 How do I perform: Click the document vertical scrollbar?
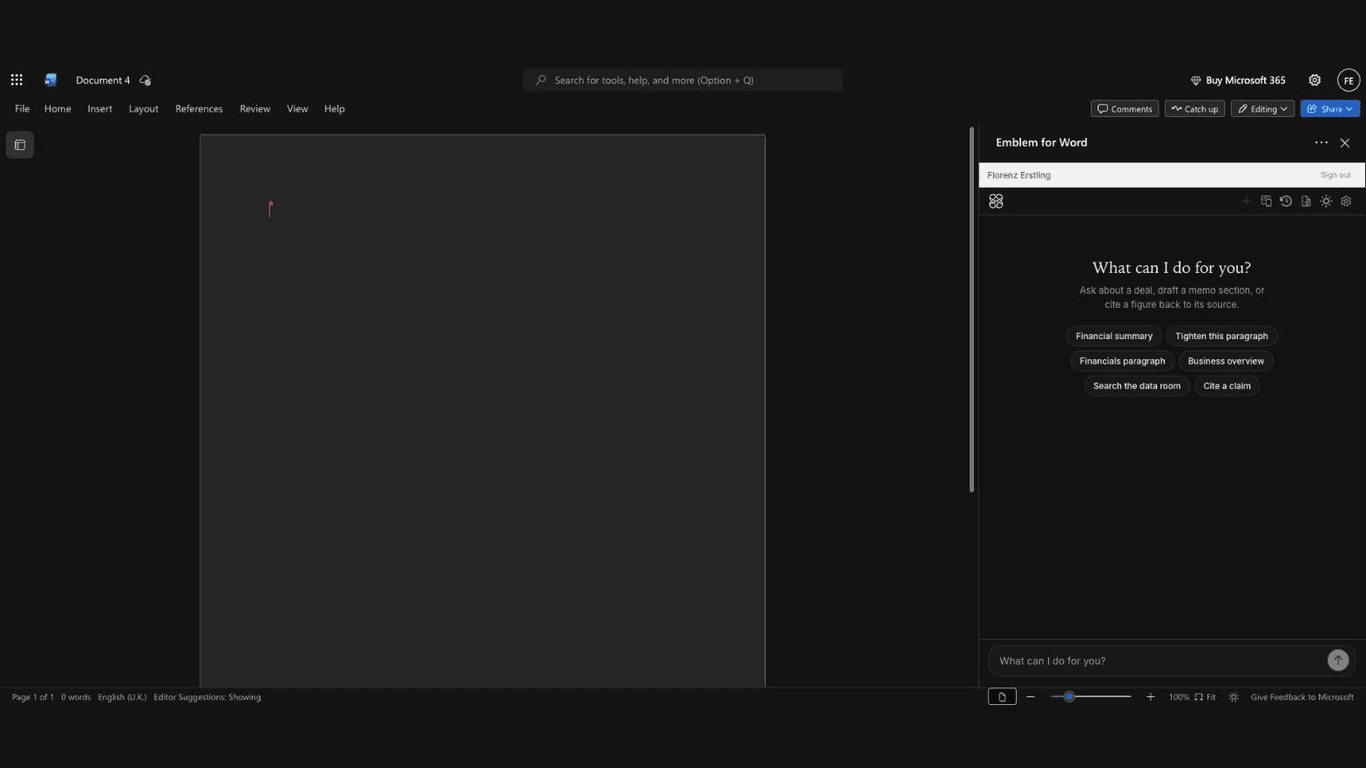971,310
